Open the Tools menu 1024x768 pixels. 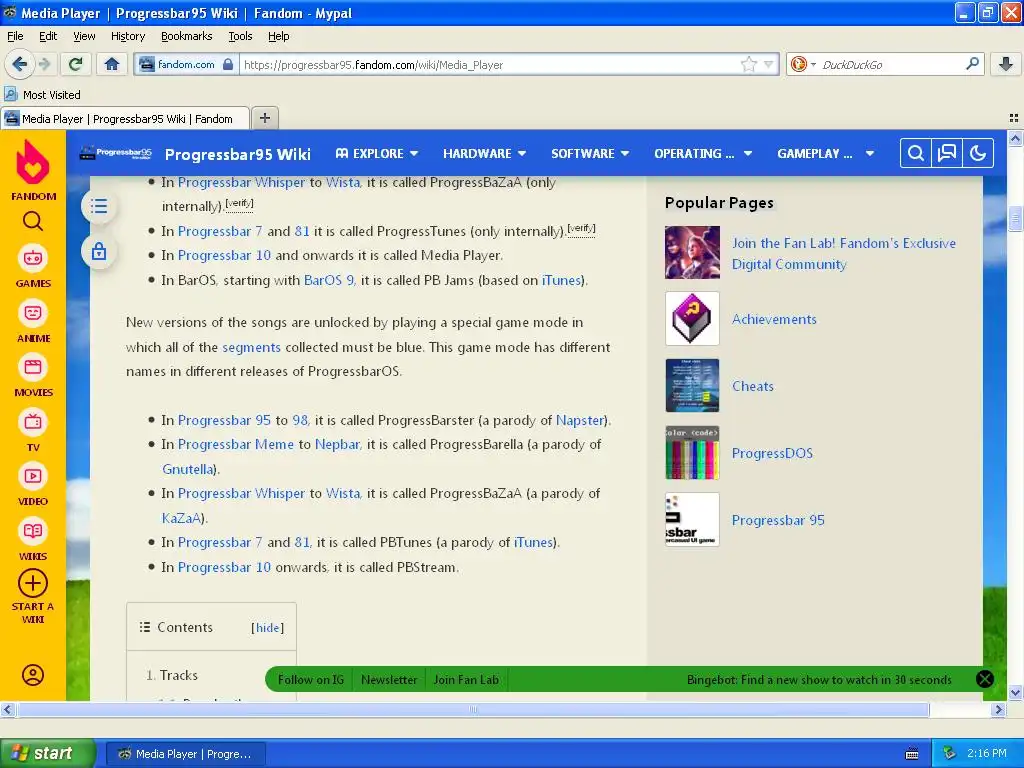pyautogui.click(x=240, y=37)
